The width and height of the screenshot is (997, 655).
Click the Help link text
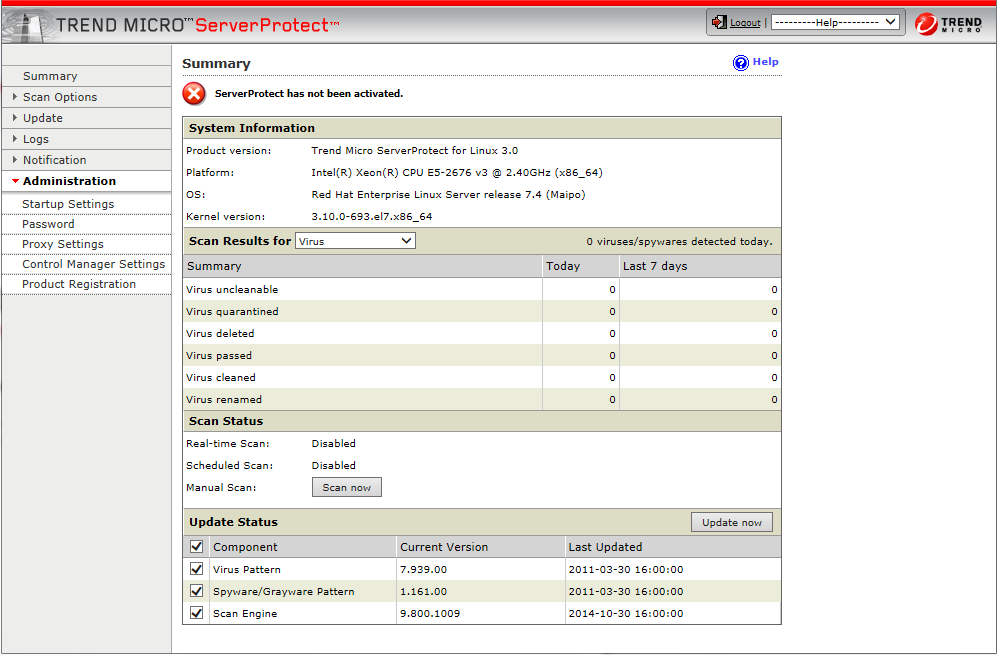(x=766, y=62)
